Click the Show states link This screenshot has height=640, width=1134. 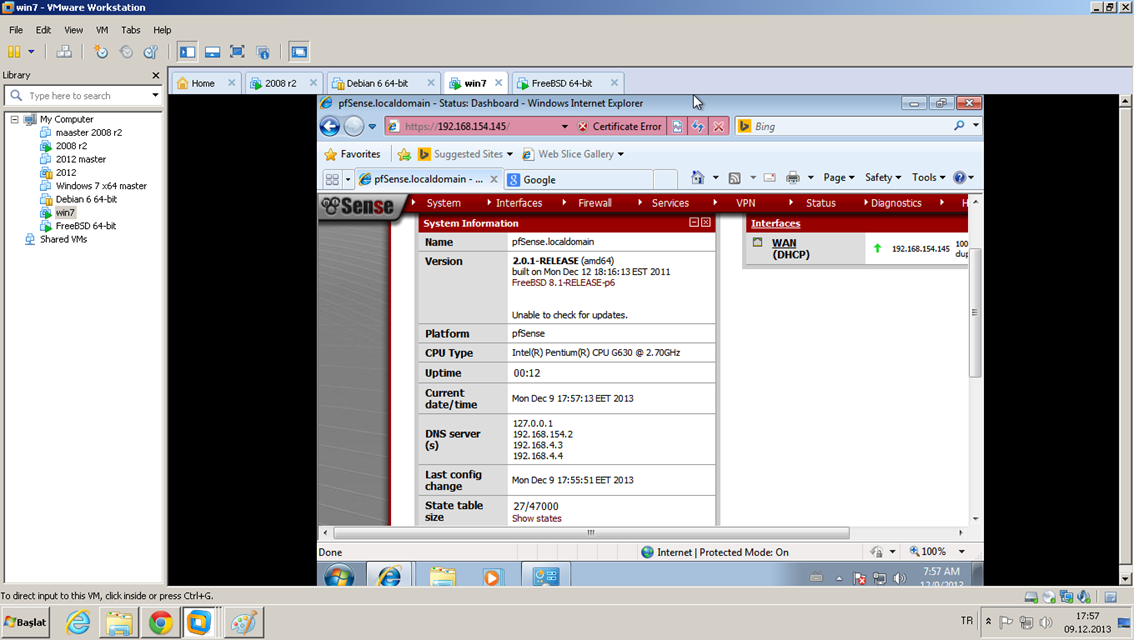(537, 519)
